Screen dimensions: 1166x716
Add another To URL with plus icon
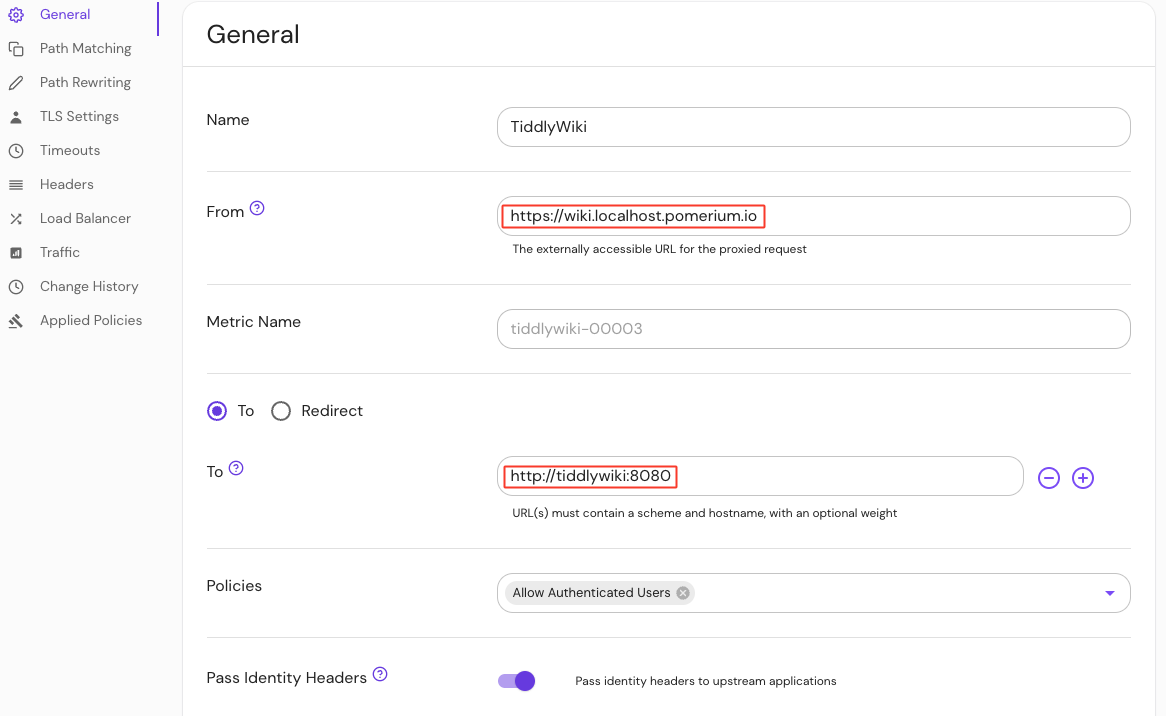[x=1083, y=478]
